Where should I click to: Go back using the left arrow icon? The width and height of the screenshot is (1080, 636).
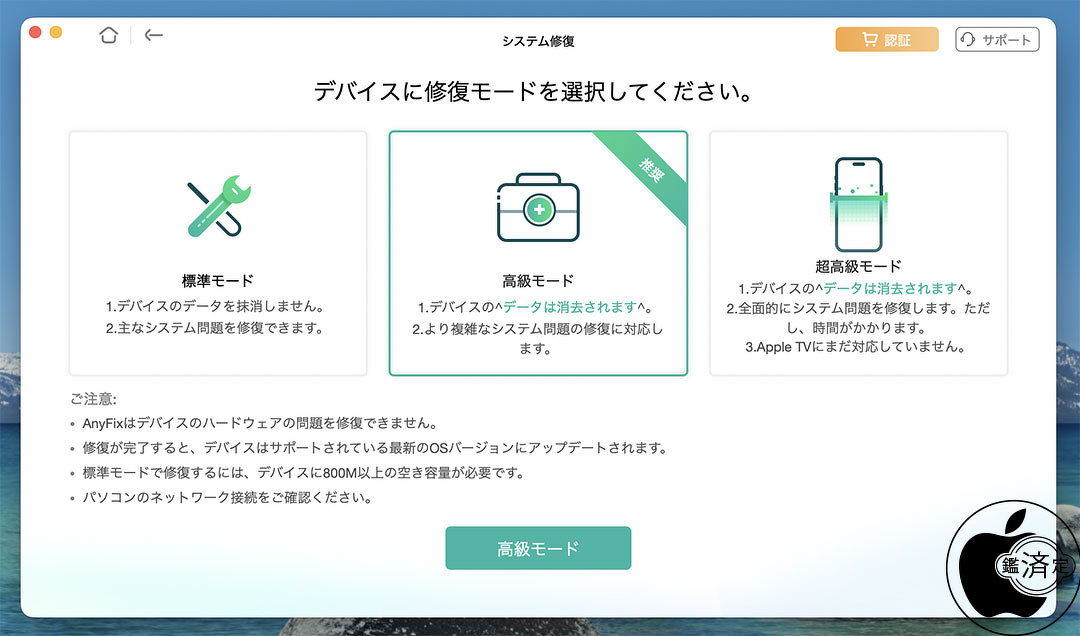pos(153,35)
